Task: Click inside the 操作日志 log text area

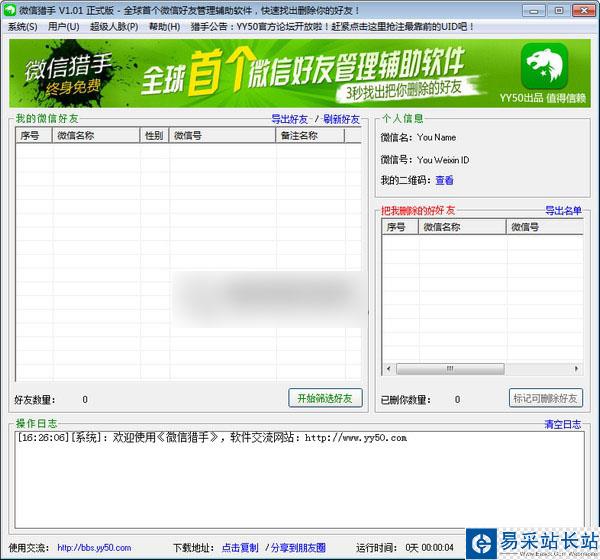Action: [300, 480]
